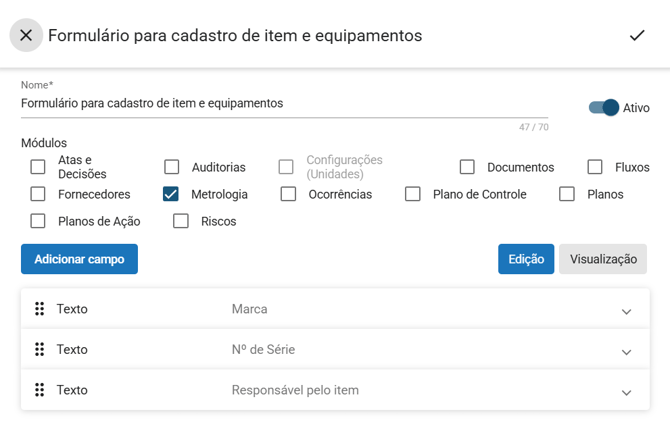Tick the Riscos checkbox

coord(181,221)
